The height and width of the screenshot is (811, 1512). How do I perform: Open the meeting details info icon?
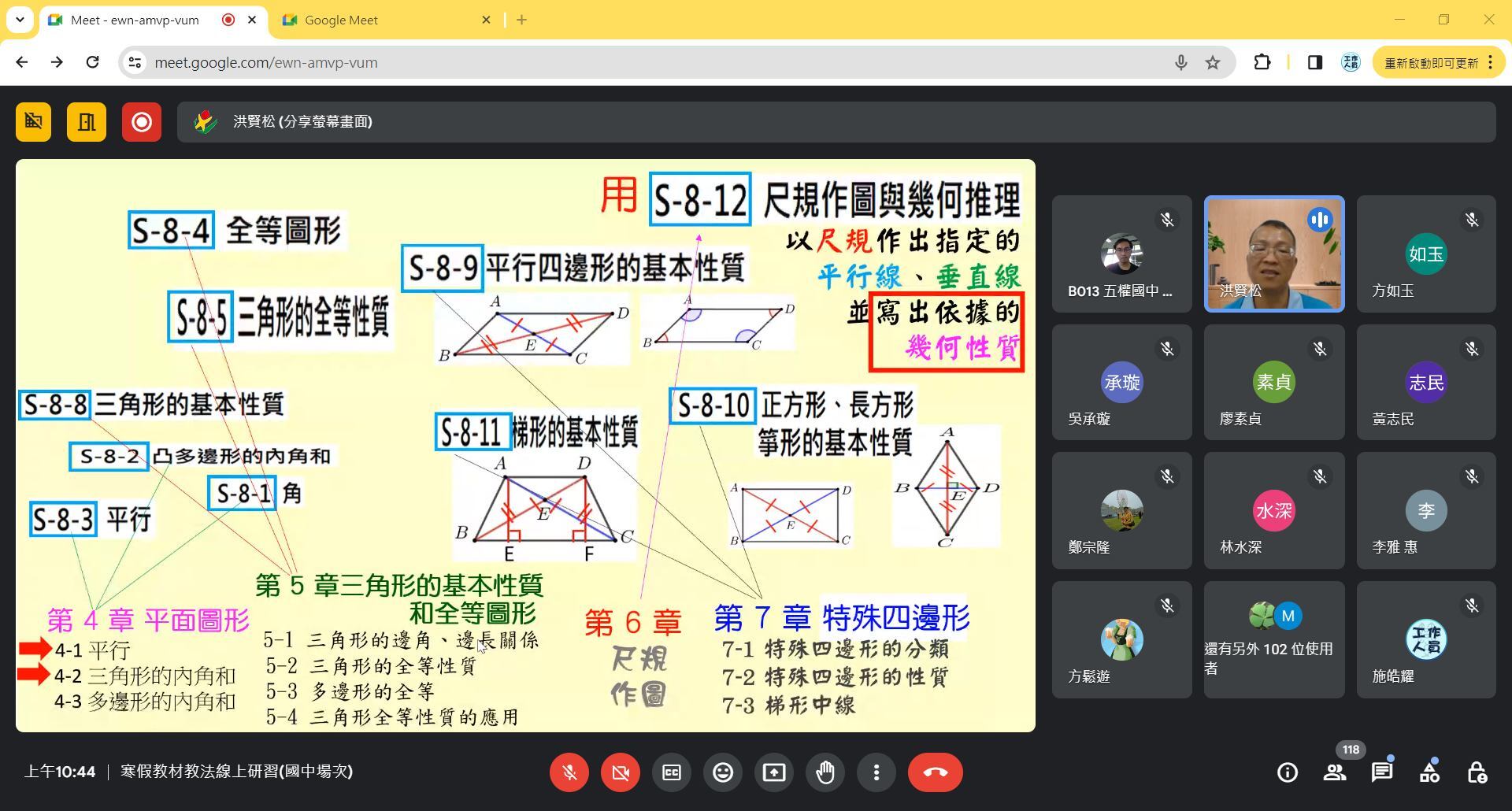pyautogui.click(x=1287, y=772)
